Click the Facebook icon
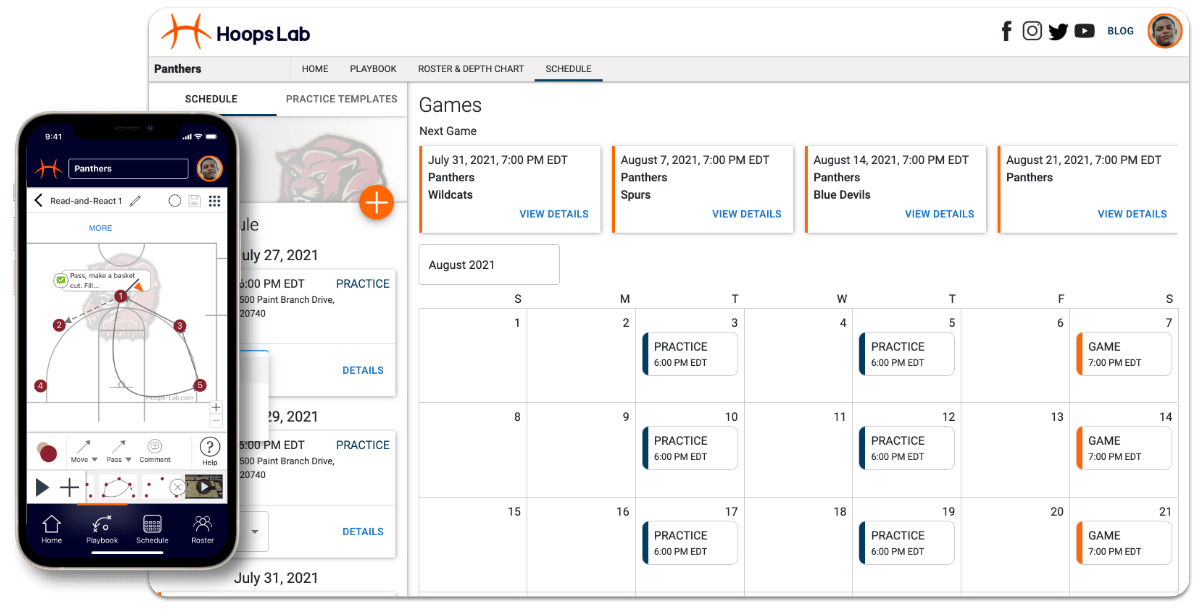Screen dimensions: 1200x613 coord(1006,30)
